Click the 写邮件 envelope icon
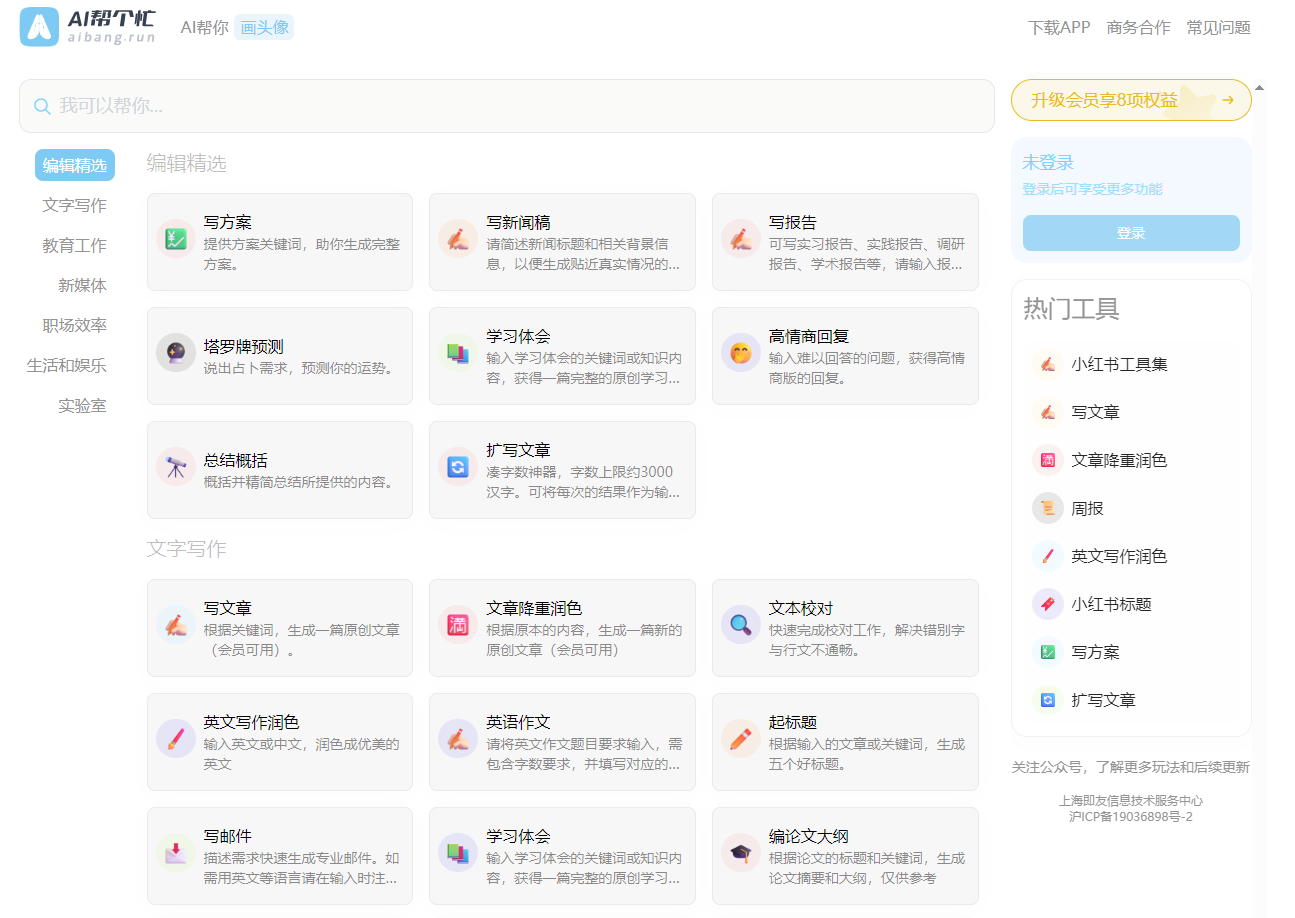1295x918 pixels. click(x=176, y=853)
